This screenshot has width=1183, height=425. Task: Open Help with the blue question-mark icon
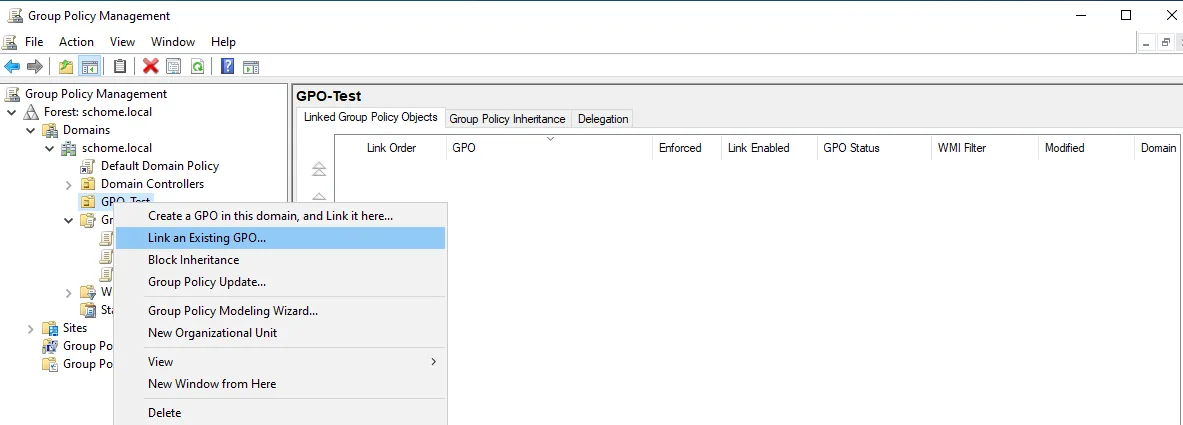click(x=227, y=66)
